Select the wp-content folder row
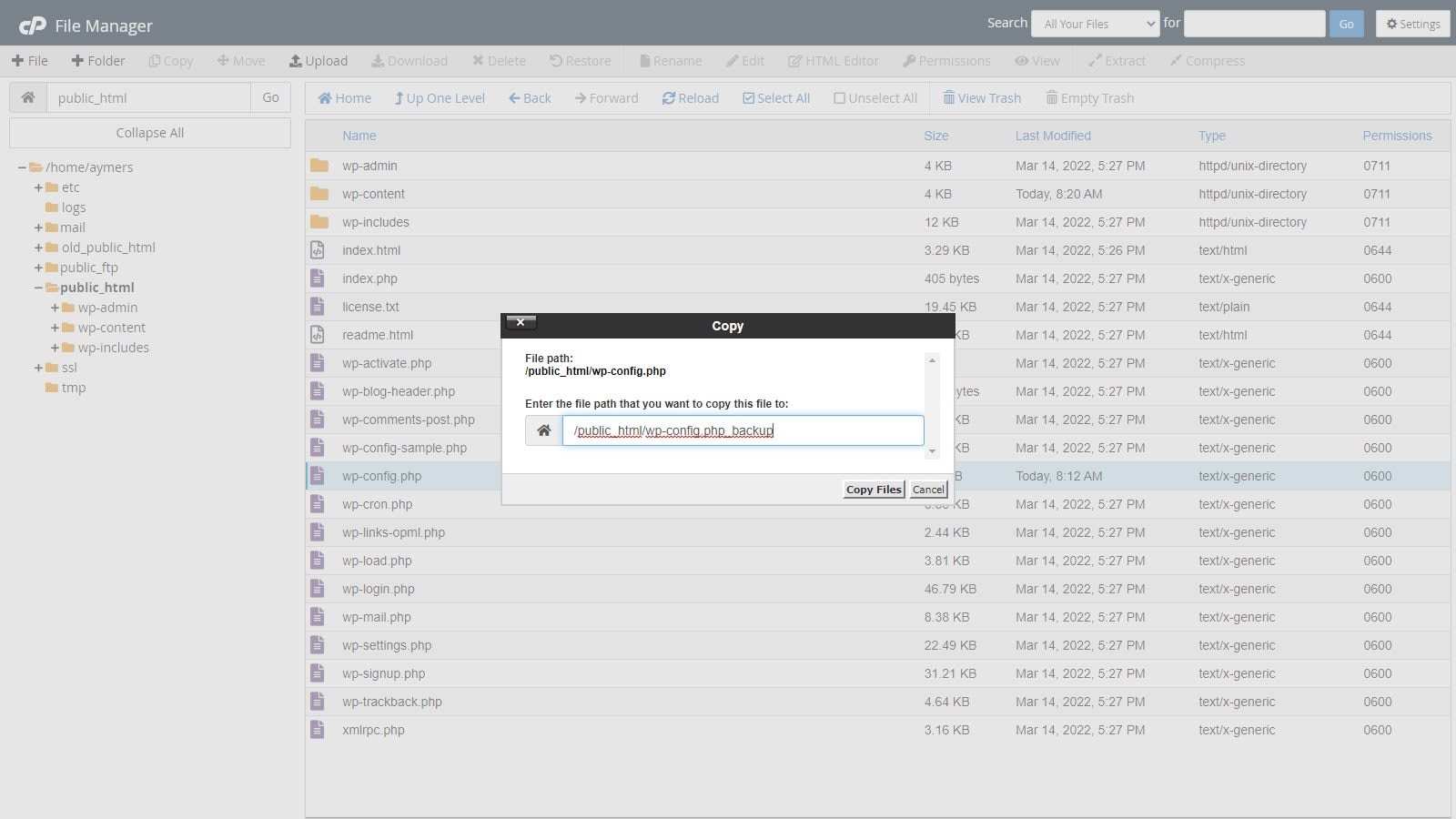This screenshot has height=819, width=1456. pyautogui.click(x=877, y=194)
